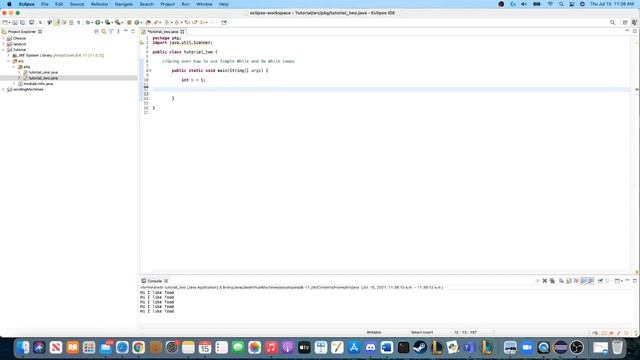Click the 'Writable' status bar entry
This screenshot has width=640, height=360.
pos(373,332)
